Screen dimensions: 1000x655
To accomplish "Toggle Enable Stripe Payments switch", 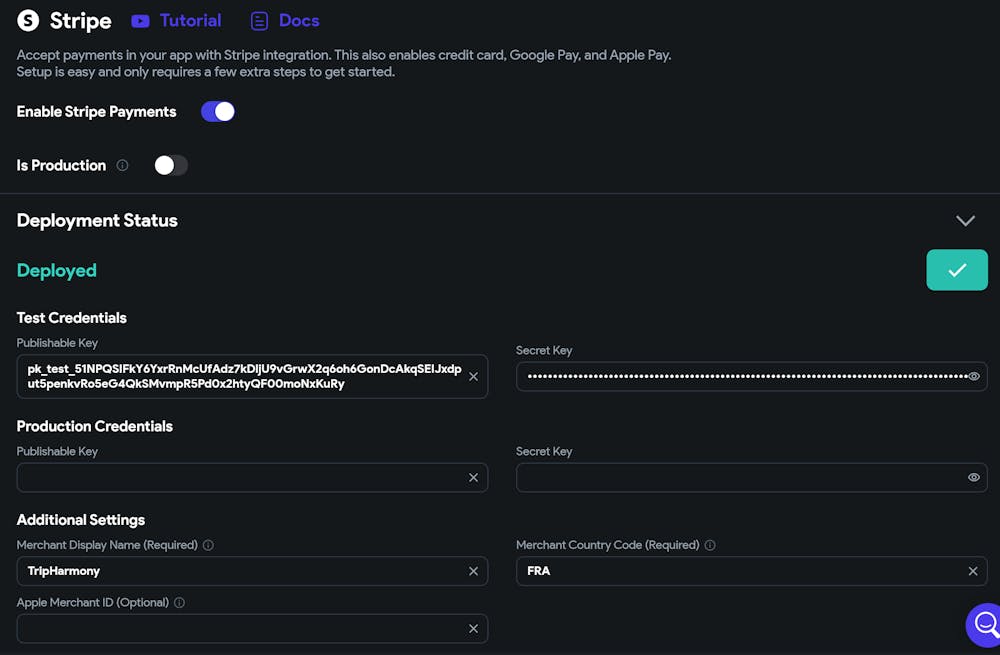I will [x=218, y=112].
